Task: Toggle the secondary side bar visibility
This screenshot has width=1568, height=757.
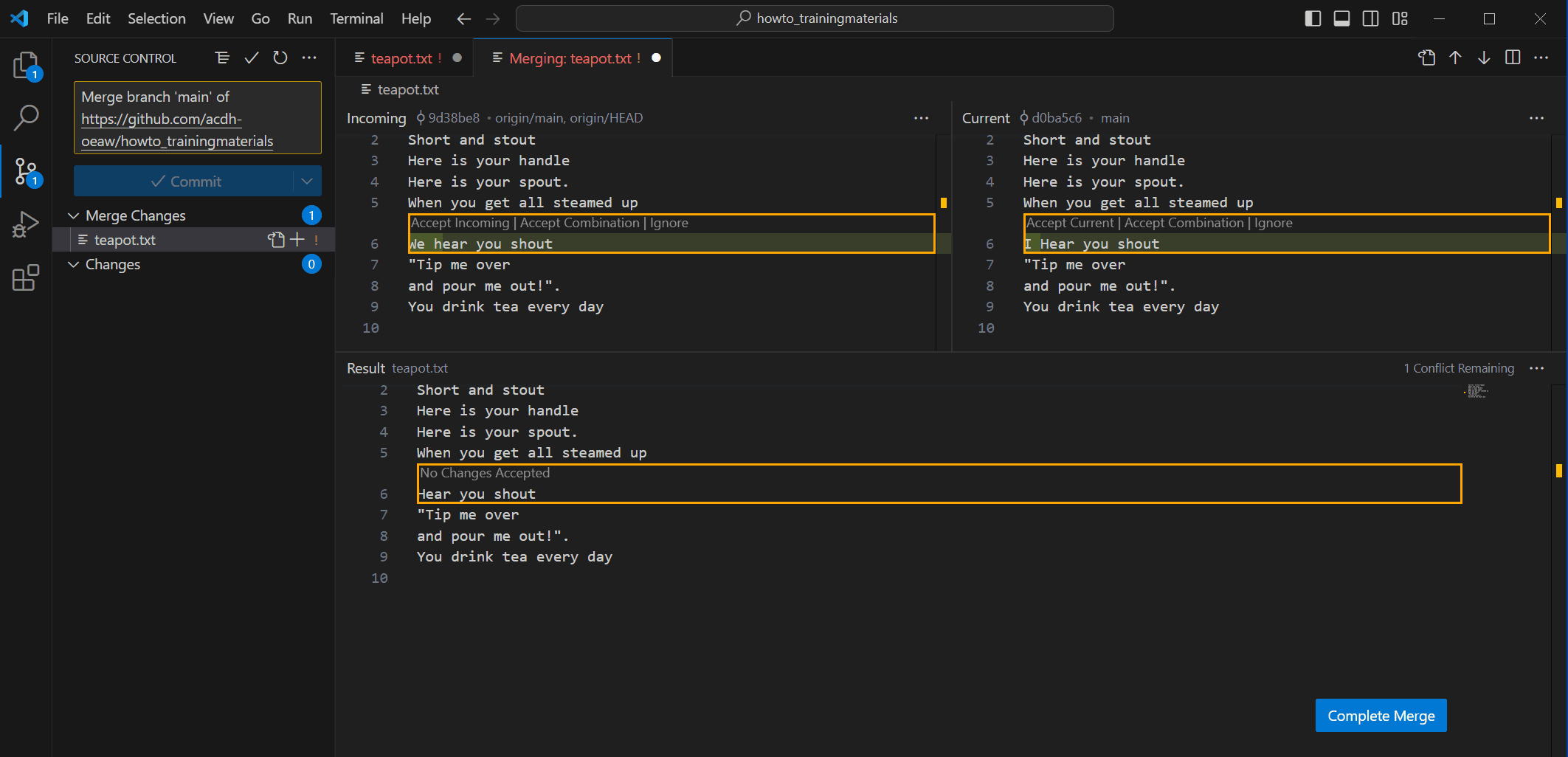Action: pos(1370,18)
